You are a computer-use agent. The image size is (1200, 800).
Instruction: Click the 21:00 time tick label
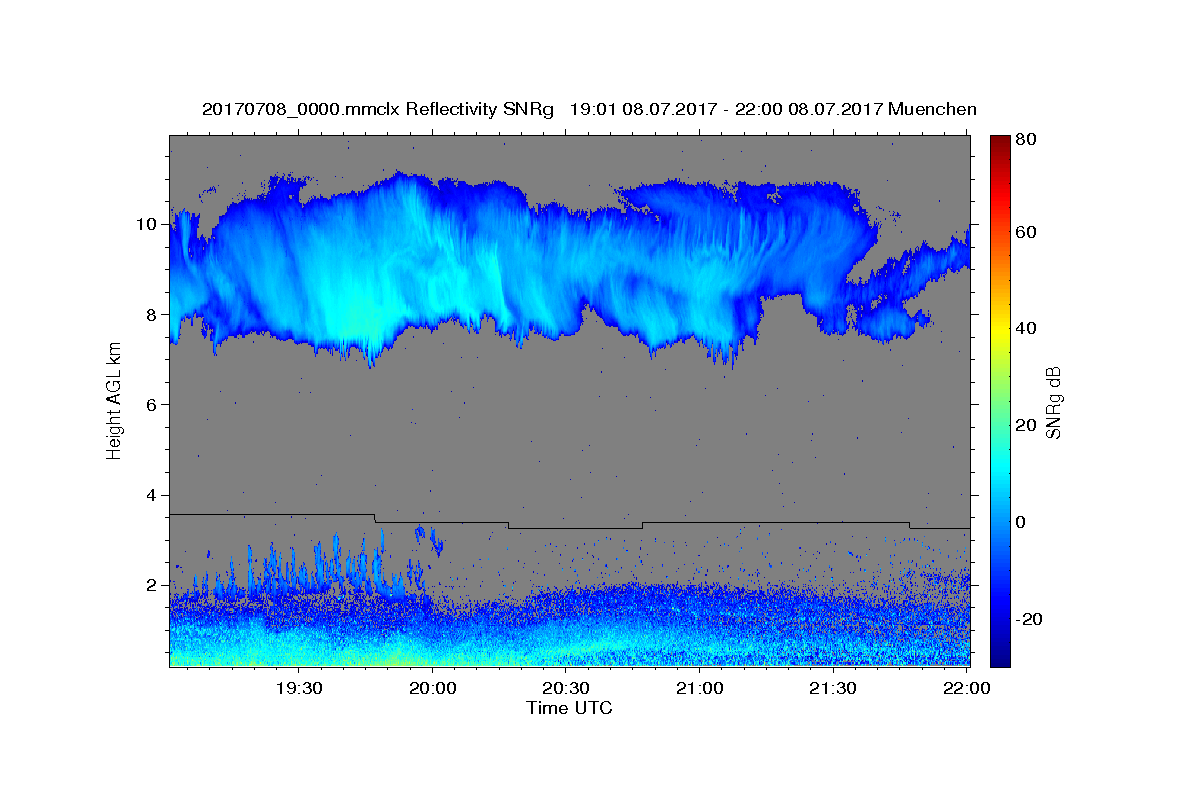click(699, 688)
